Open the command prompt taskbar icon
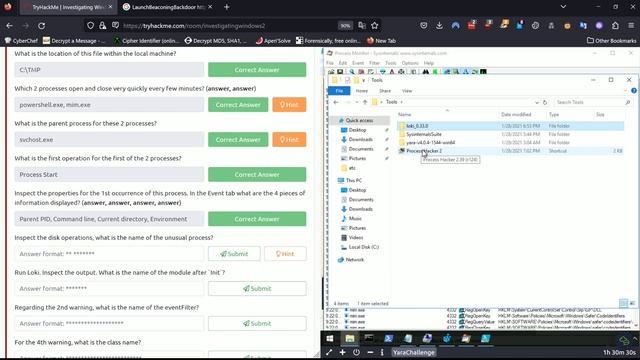 click(x=369, y=338)
